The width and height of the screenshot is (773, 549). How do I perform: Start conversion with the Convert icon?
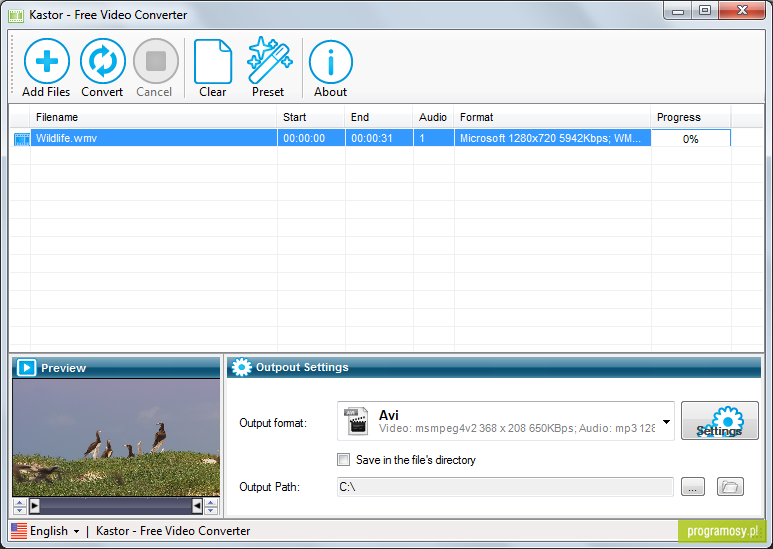103,62
